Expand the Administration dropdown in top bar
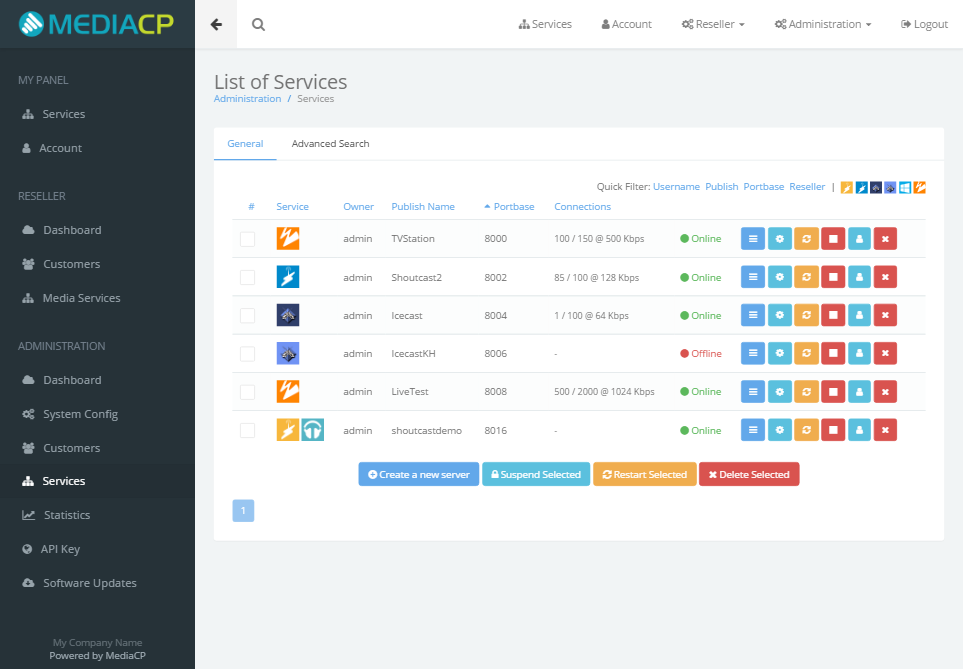This screenshot has width=963, height=669. 822,23
